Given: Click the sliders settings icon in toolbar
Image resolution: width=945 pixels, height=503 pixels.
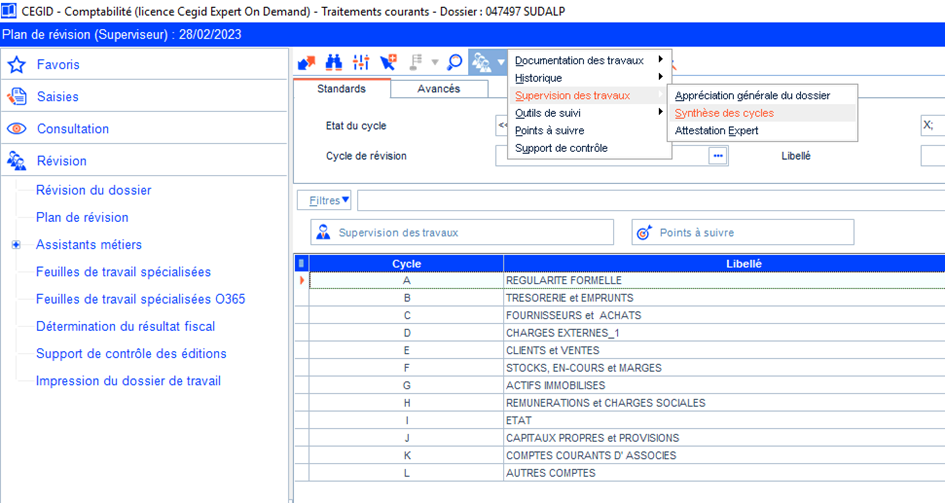Looking at the screenshot, I should [361, 62].
